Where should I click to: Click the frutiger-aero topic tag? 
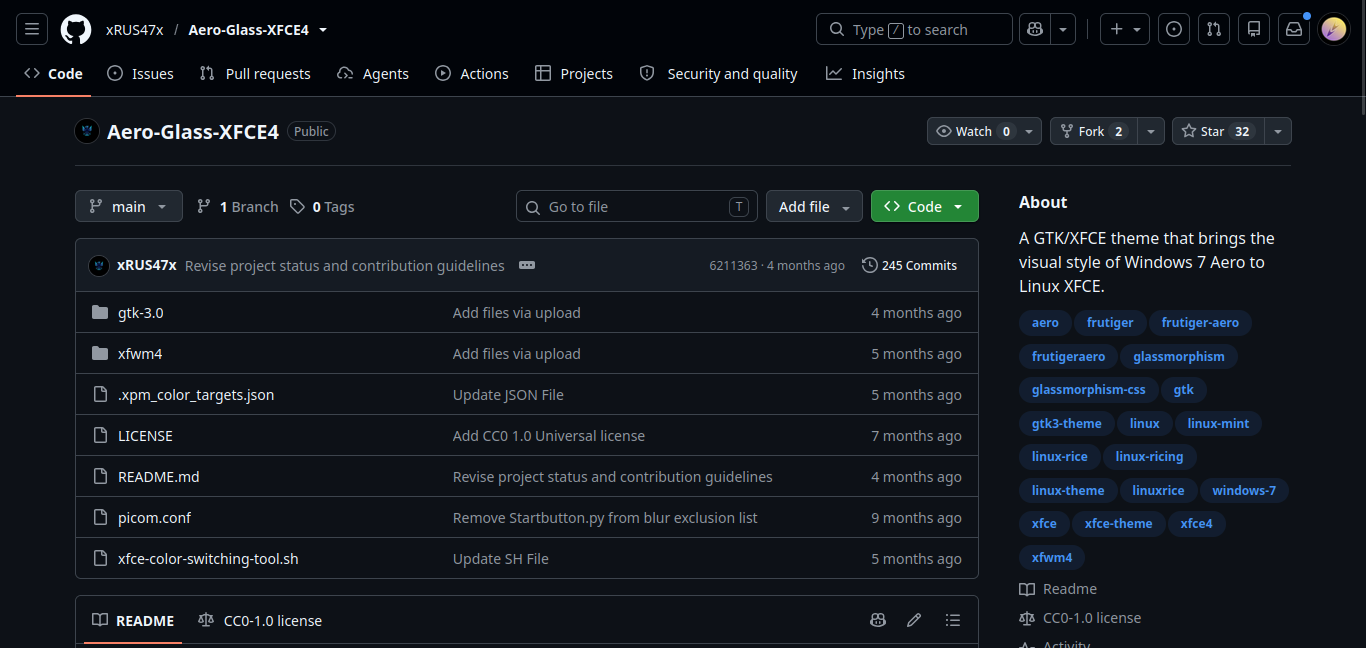coord(1200,323)
